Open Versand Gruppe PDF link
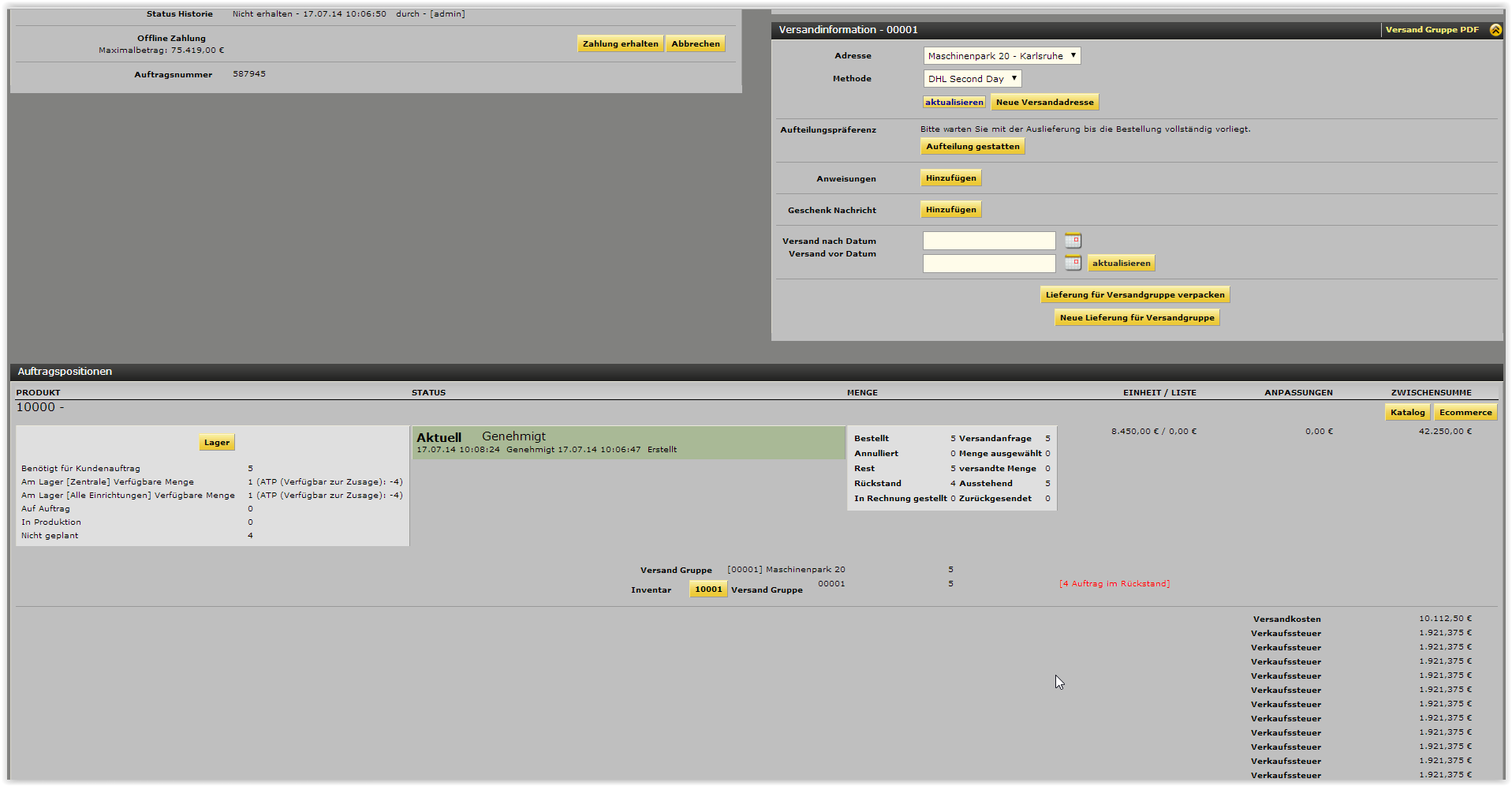Viewport: 1512px width, 786px height. 1432,30
